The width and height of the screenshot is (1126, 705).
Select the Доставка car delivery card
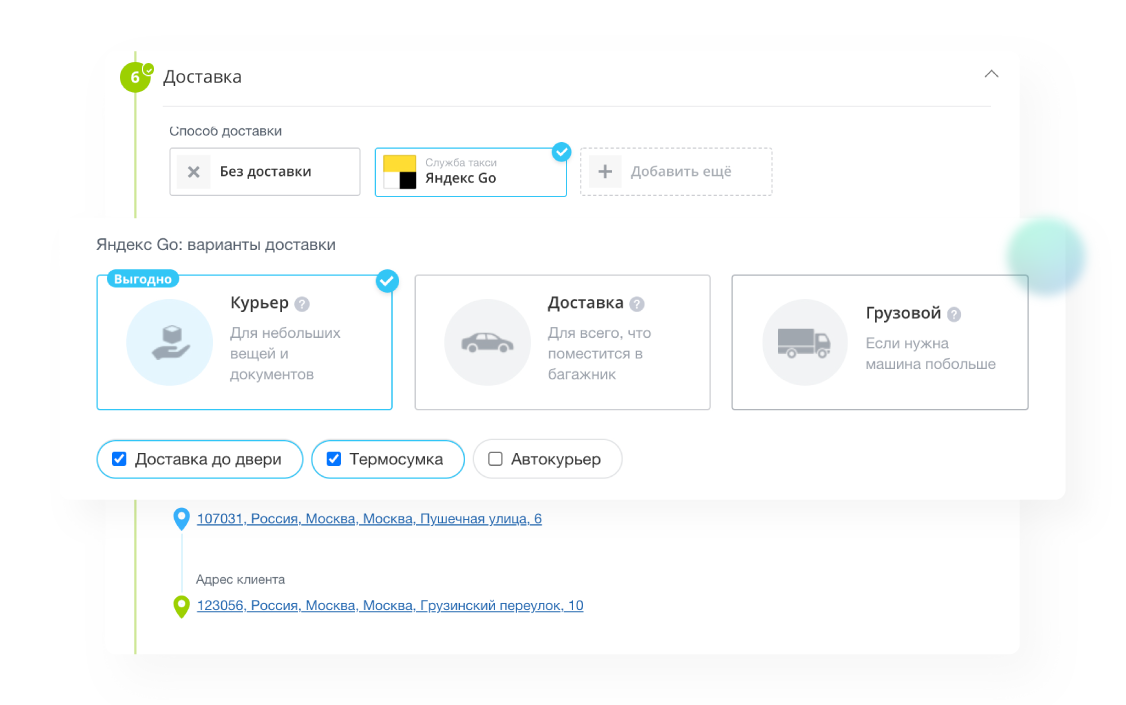pos(562,342)
